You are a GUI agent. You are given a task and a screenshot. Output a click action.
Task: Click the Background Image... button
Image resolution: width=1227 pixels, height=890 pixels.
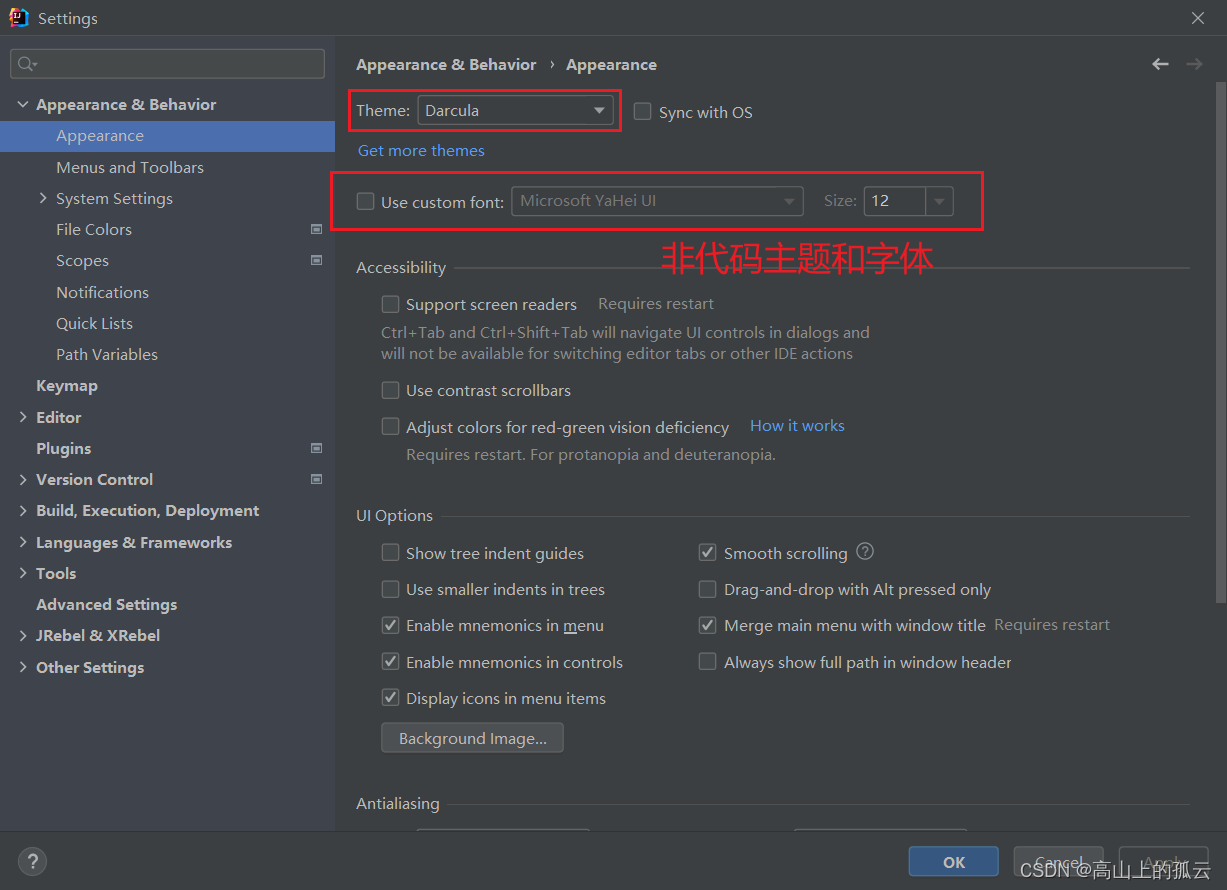472,738
